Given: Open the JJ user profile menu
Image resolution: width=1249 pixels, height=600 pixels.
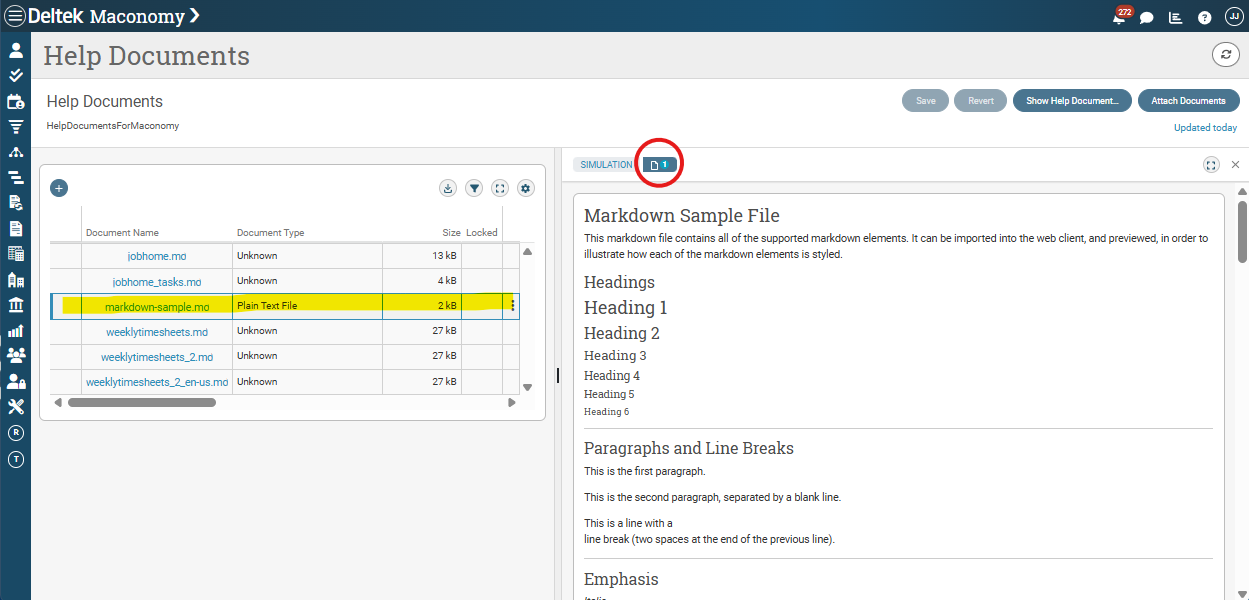Looking at the screenshot, I should point(1232,17).
